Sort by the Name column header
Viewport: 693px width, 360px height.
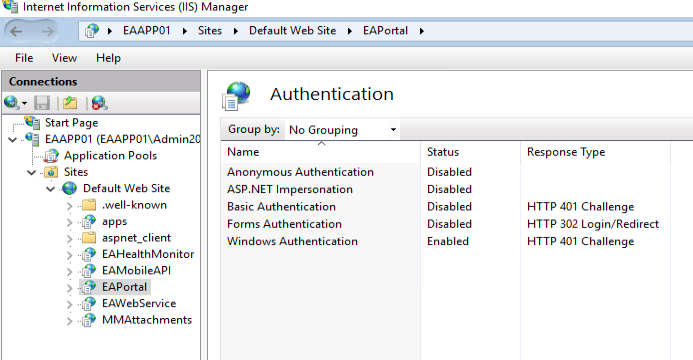pyautogui.click(x=321, y=152)
